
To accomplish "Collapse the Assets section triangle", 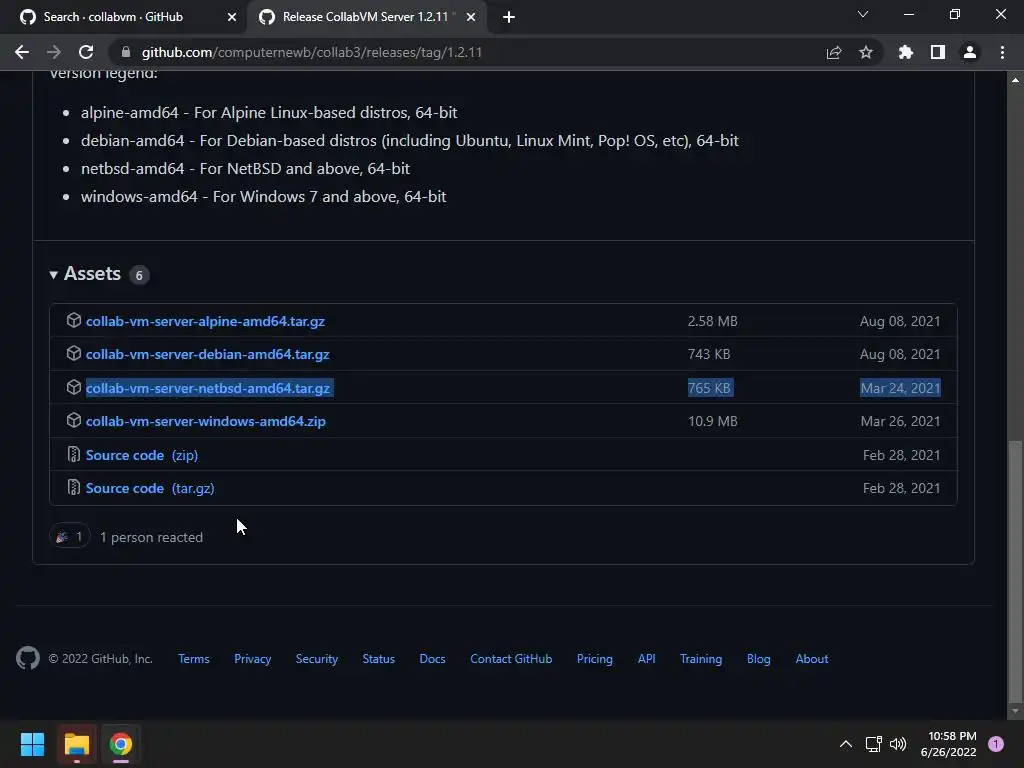I will tap(54, 275).
